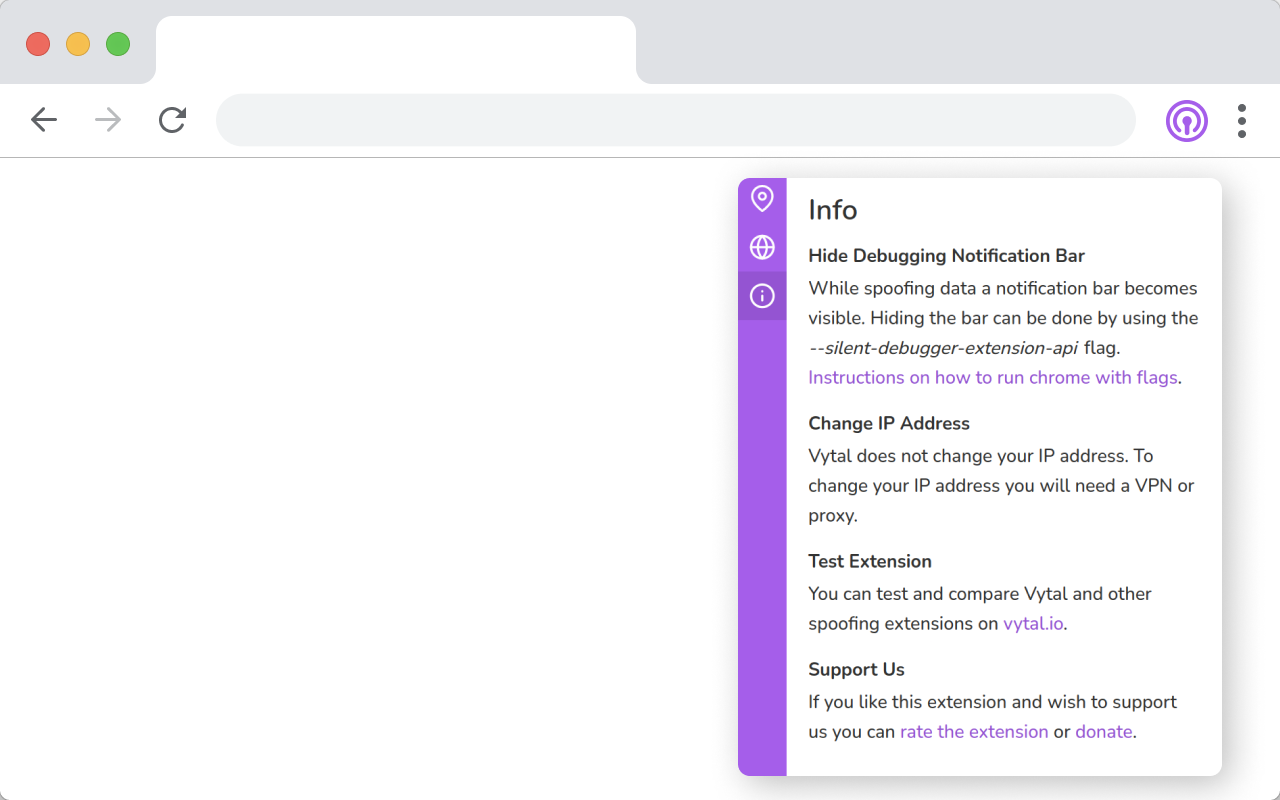Click the "Info" panel heading
This screenshot has width=1280, height=800.
832,210
